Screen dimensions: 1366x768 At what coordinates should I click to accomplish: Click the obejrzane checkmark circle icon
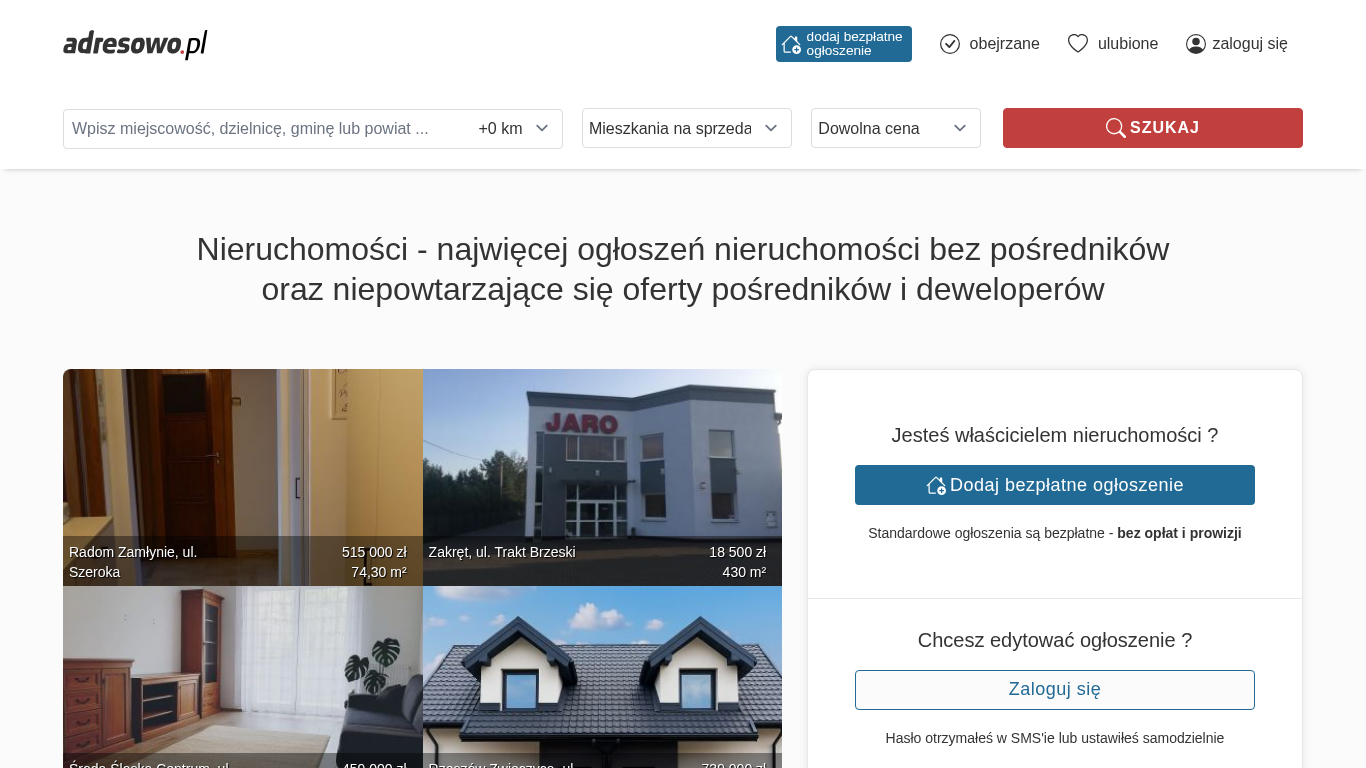950,44
